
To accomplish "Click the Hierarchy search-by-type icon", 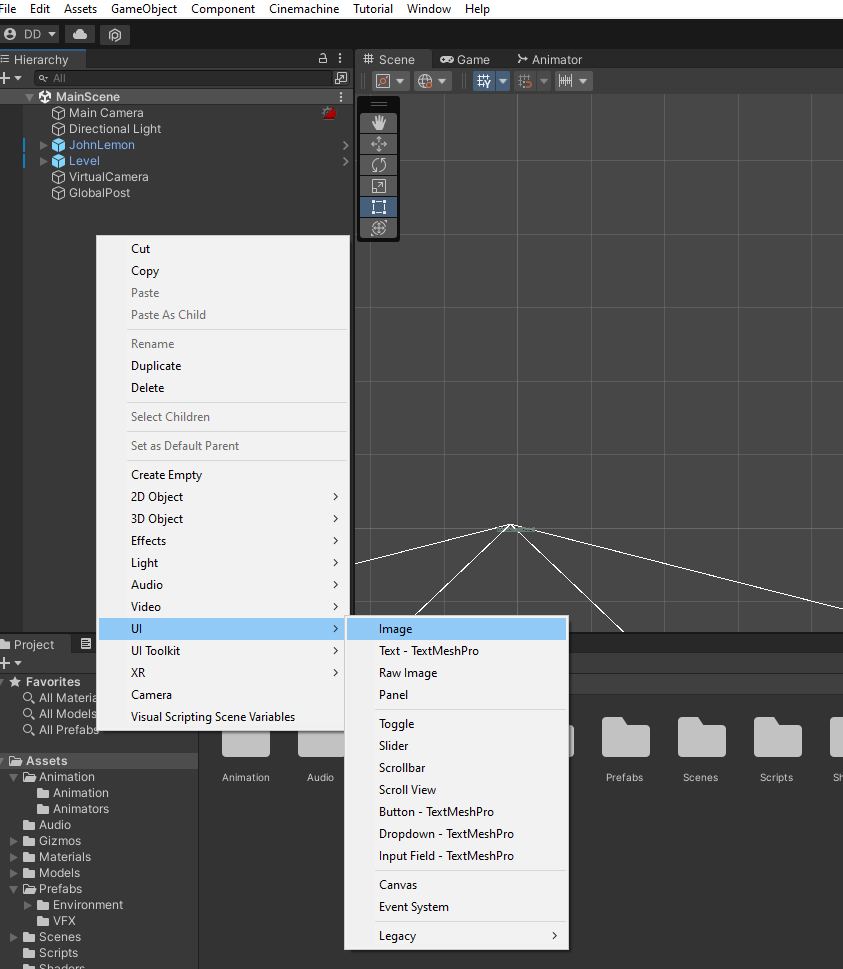I will [341, 78].
